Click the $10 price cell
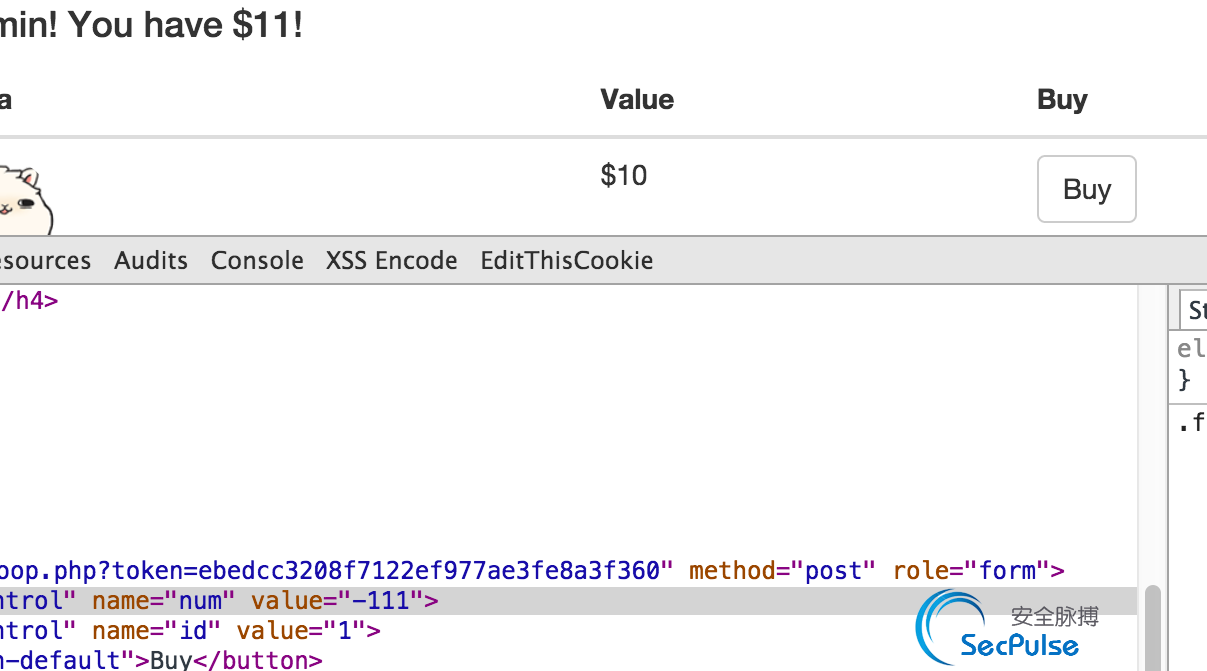1207x671 pixels. (624, 175)
